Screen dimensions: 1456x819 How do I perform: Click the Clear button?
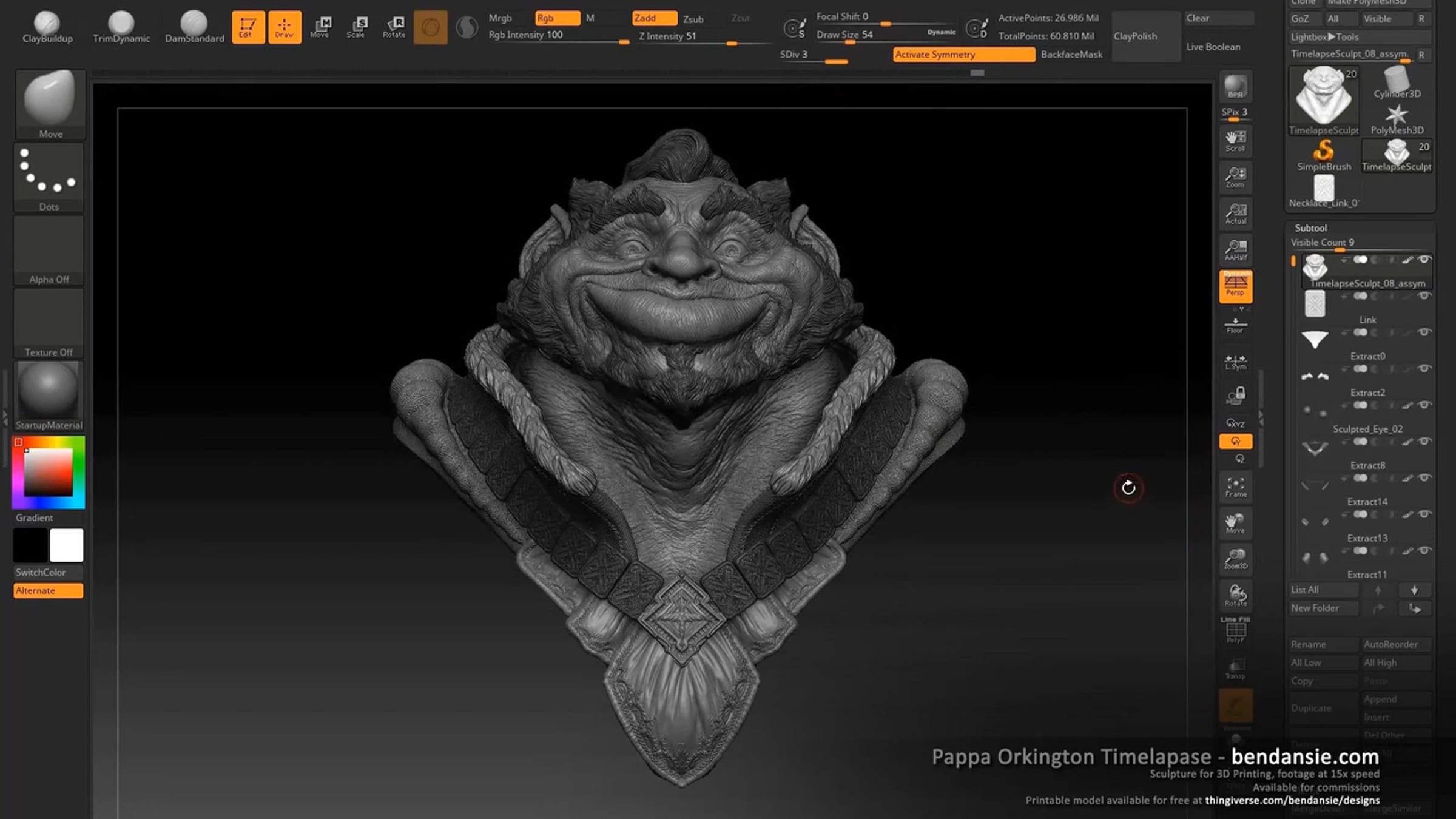[1219, 18]
